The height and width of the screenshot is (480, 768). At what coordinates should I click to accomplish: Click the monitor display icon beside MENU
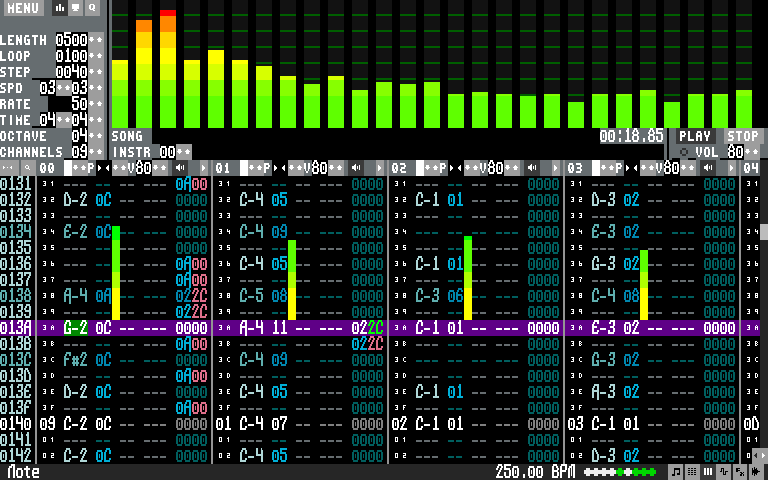click(x=76, y=7)
